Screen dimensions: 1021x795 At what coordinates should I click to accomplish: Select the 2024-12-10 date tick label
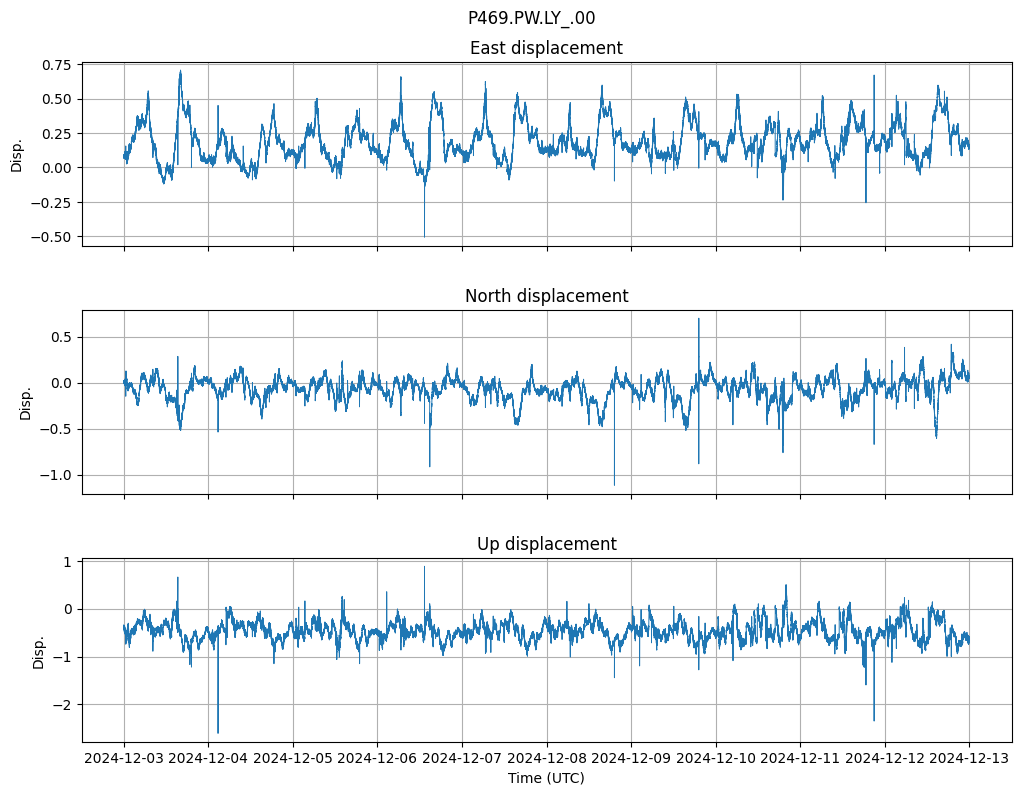pos(715,759)
